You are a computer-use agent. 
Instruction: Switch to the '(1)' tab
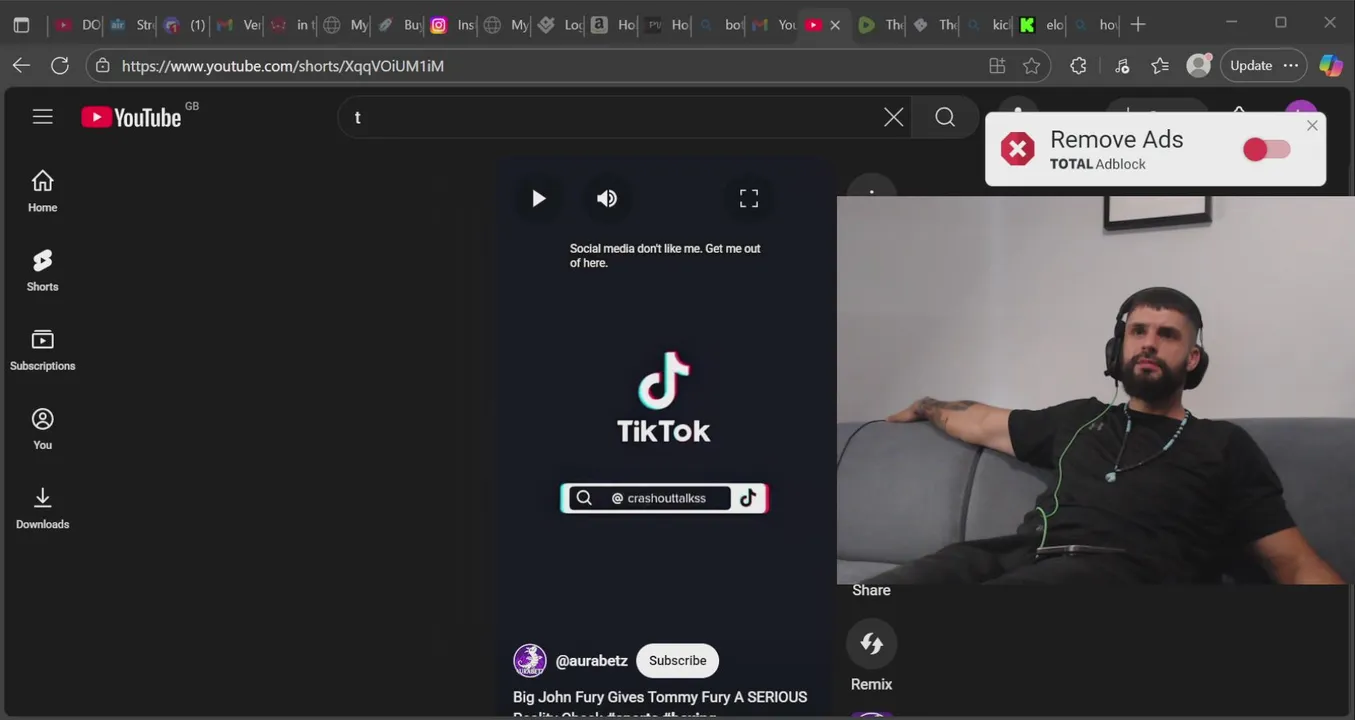pyautogui.click(x=184, y=25)
